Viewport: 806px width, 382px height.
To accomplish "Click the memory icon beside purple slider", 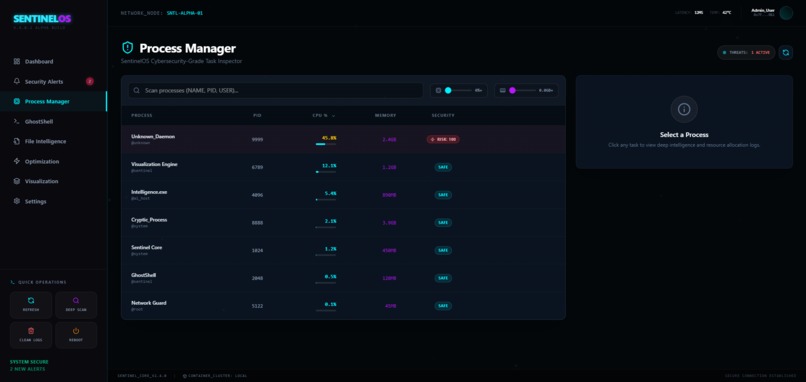I will pyautogui.click(x=503, y=90).
